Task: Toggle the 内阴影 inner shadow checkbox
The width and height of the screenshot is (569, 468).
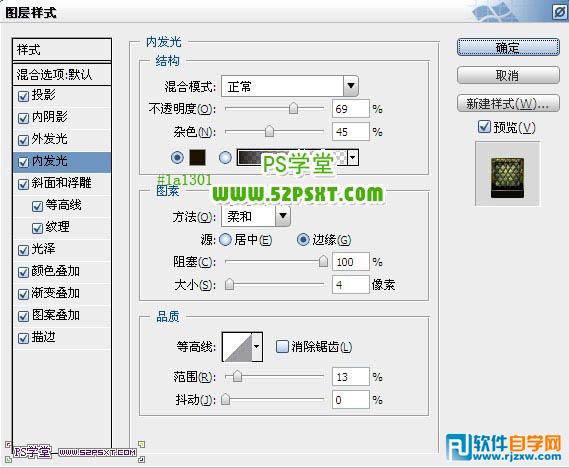Action: pyautogui.click(x=23, y=118)
